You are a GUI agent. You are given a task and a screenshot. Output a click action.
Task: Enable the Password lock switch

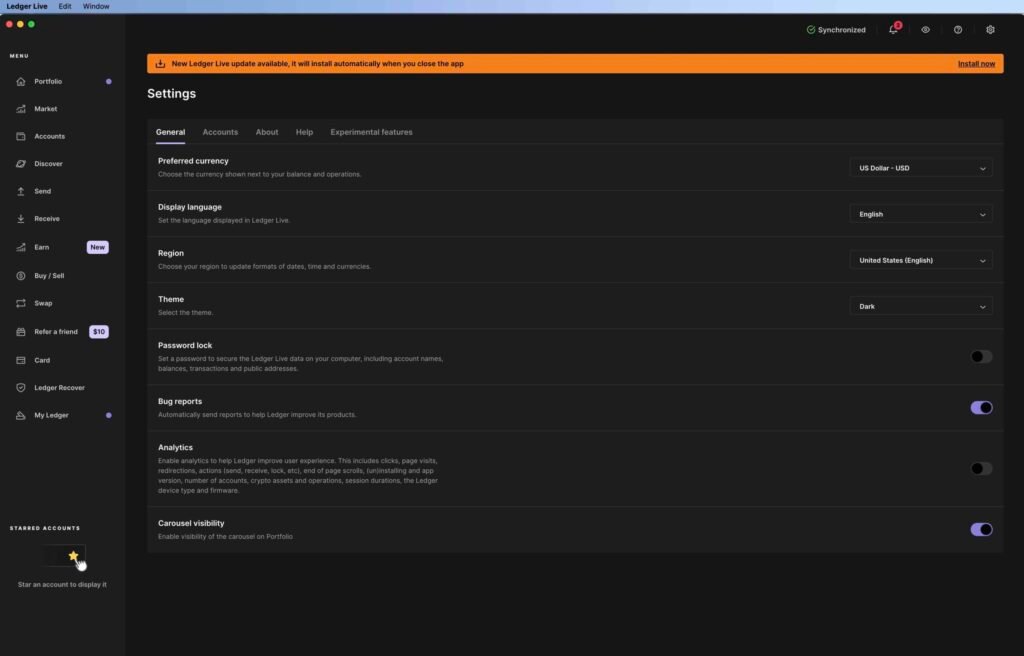coord(981,357)
